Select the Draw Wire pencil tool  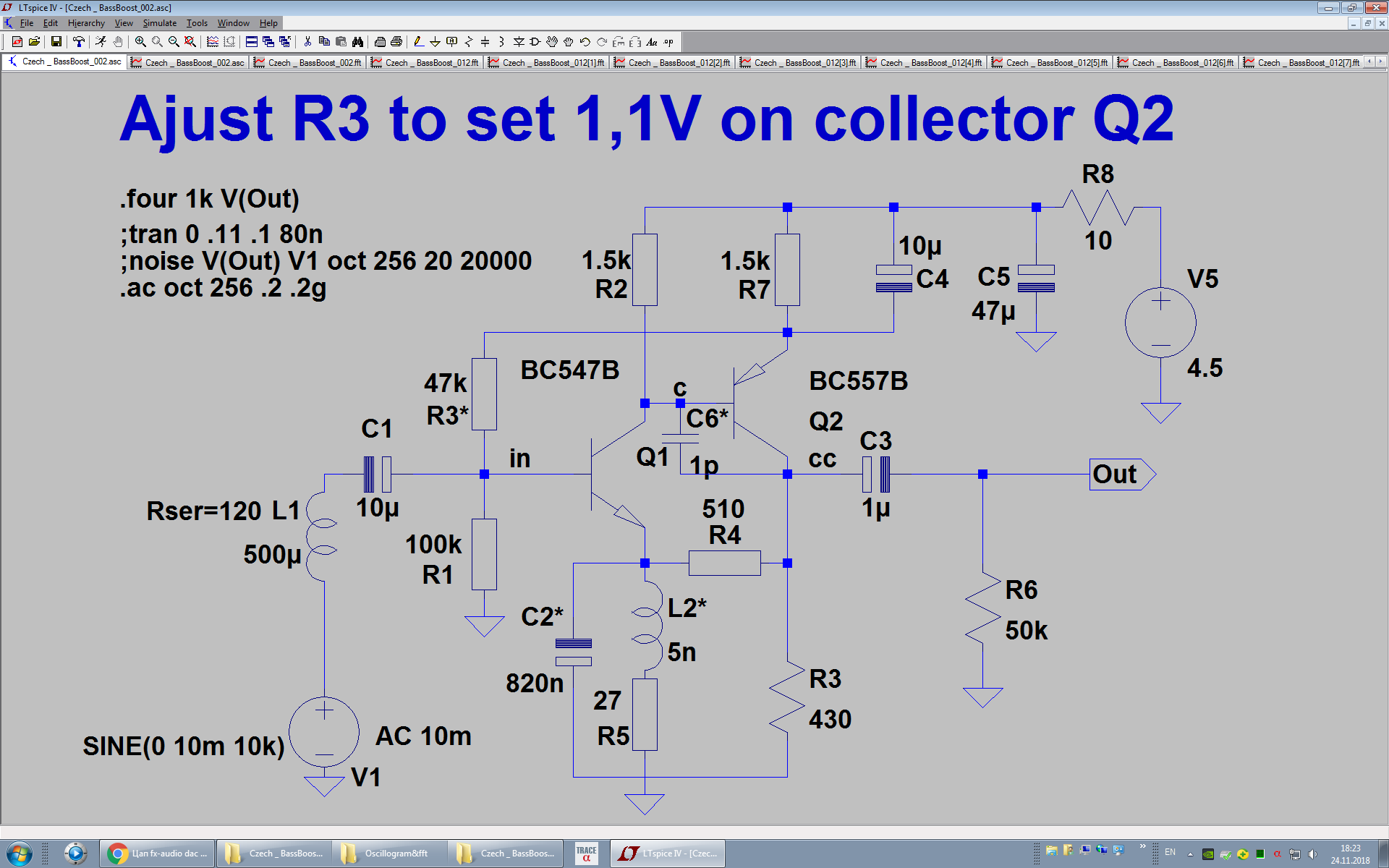click(x=418, y=42)
